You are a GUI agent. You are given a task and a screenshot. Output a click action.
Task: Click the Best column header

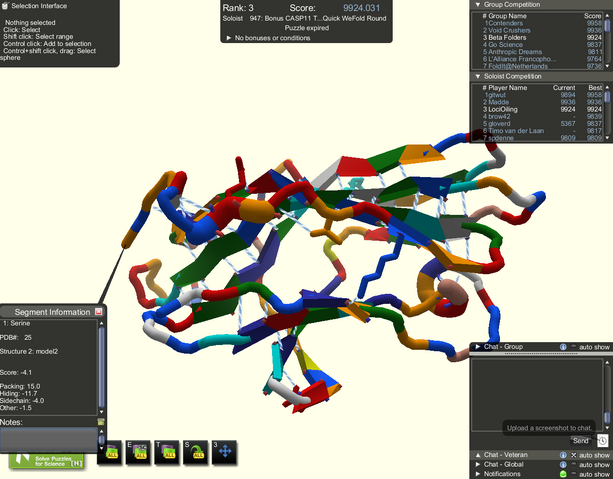point(595,88)
